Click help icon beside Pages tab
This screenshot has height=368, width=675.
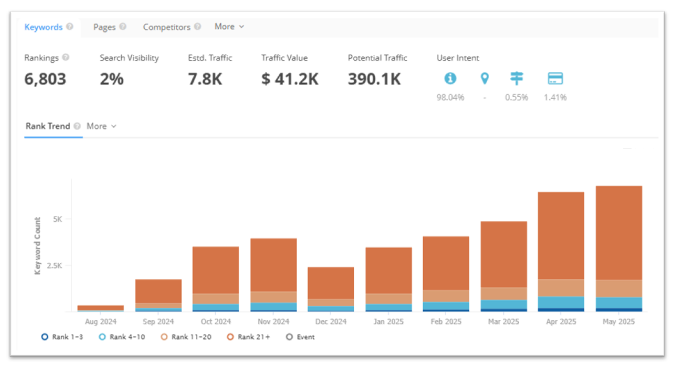(x=123, y=26)
